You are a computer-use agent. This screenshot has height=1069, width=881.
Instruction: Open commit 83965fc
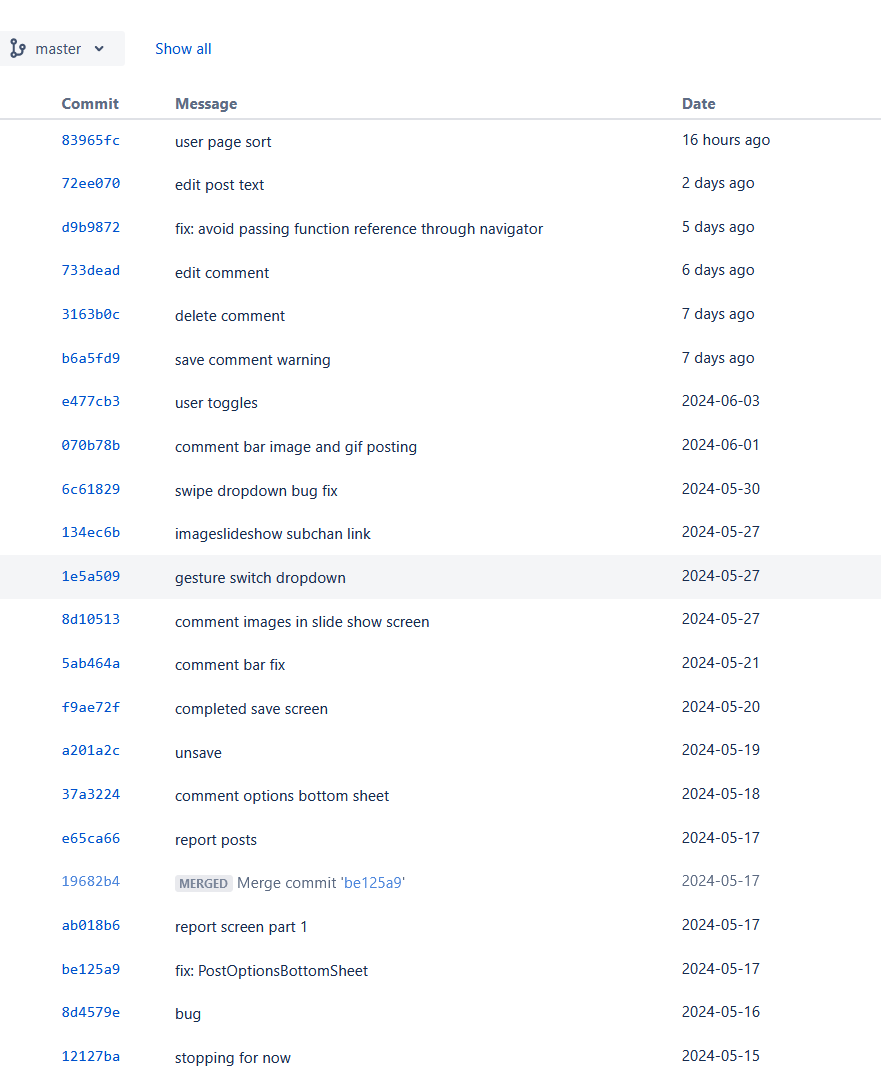(x=91, y=140)
